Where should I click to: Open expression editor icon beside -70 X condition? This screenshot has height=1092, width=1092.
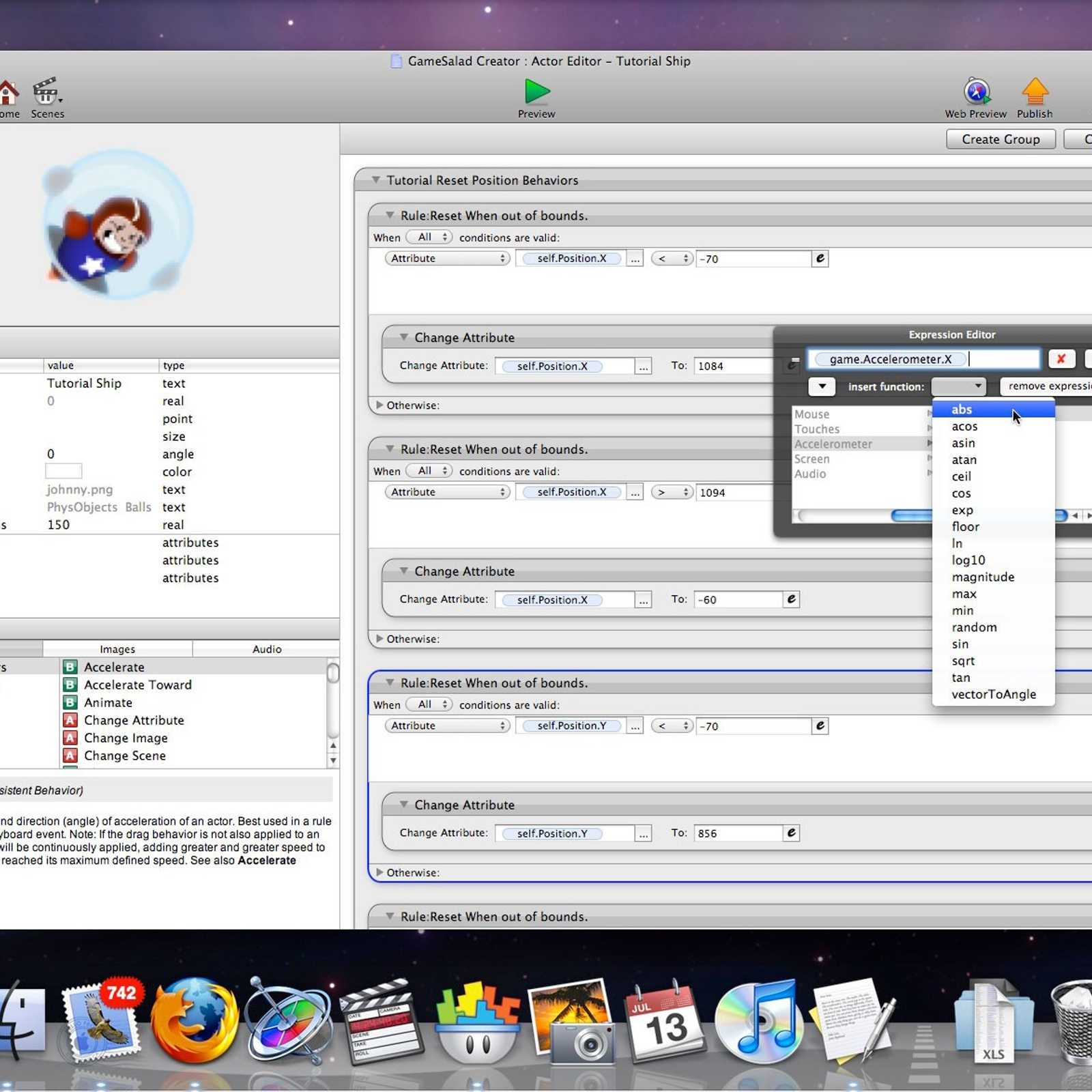pyautogui.click(x=820, y=259)
